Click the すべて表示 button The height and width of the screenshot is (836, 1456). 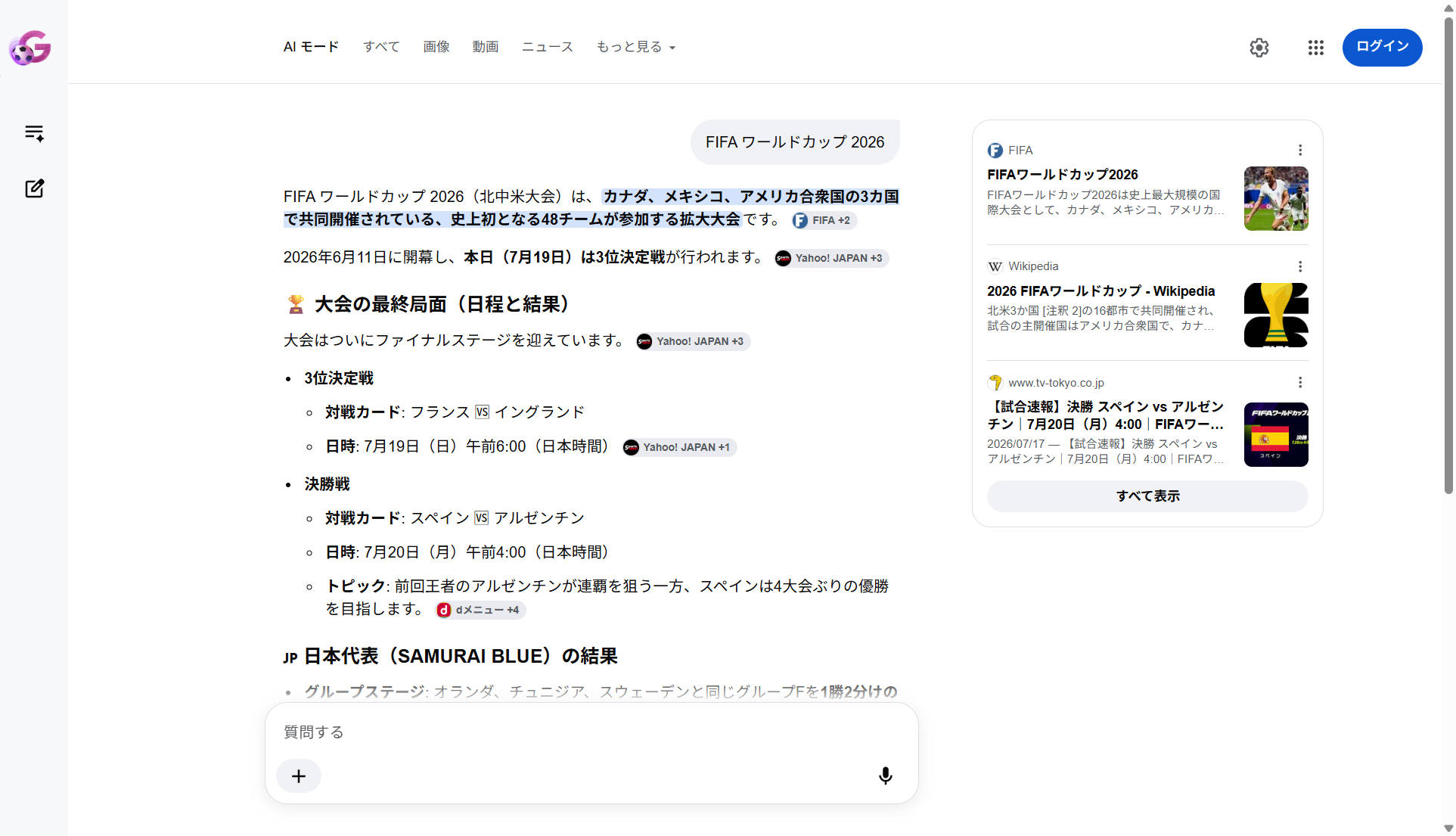coord(1147,496)
